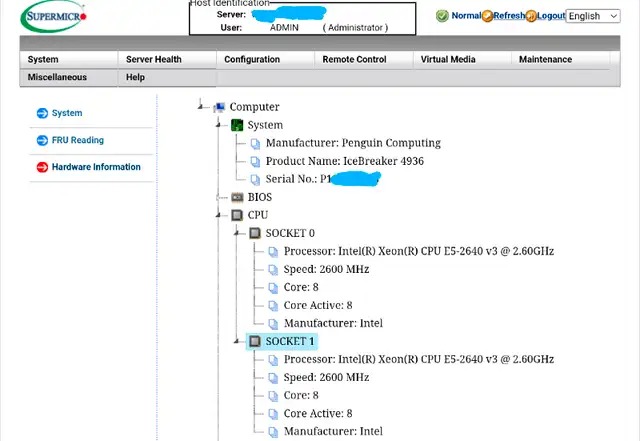Collapse the SOCKET 1 node
This screenshot has height=441, width=640.
(x=237, y=341)
